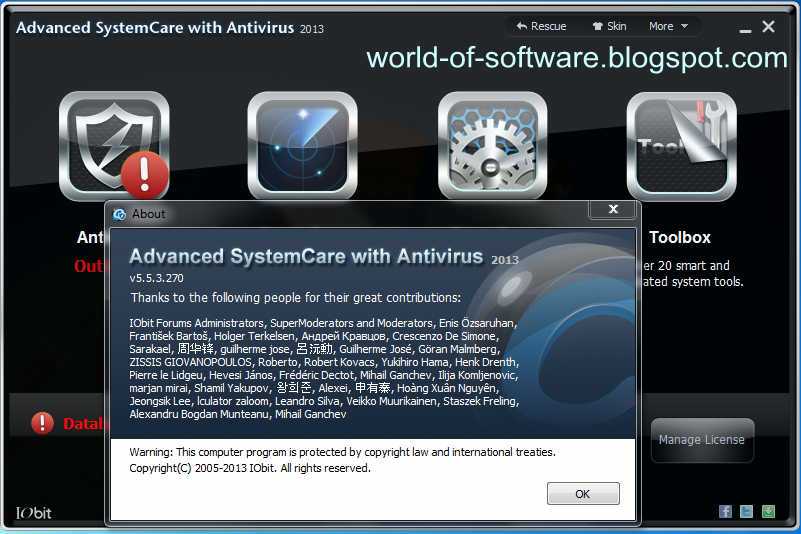
Task: Click the green download icon at bottom right
Action: (768, 511)
